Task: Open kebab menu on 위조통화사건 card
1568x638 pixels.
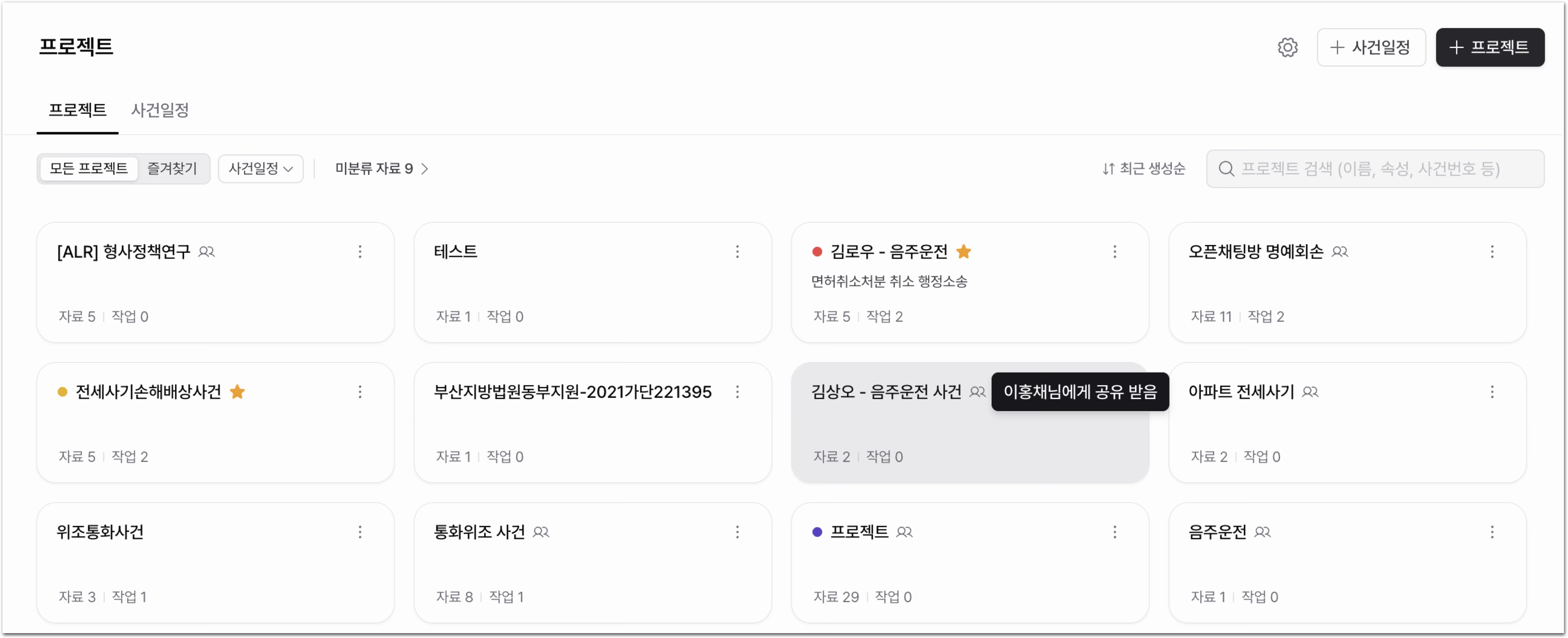Action: (x=360, y=532)
